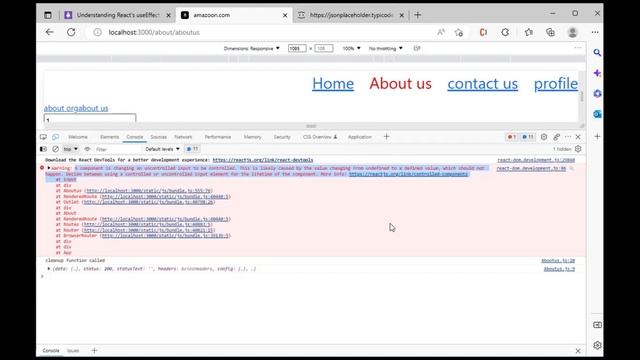Open the user profile avatar

(x=573, y=32)
